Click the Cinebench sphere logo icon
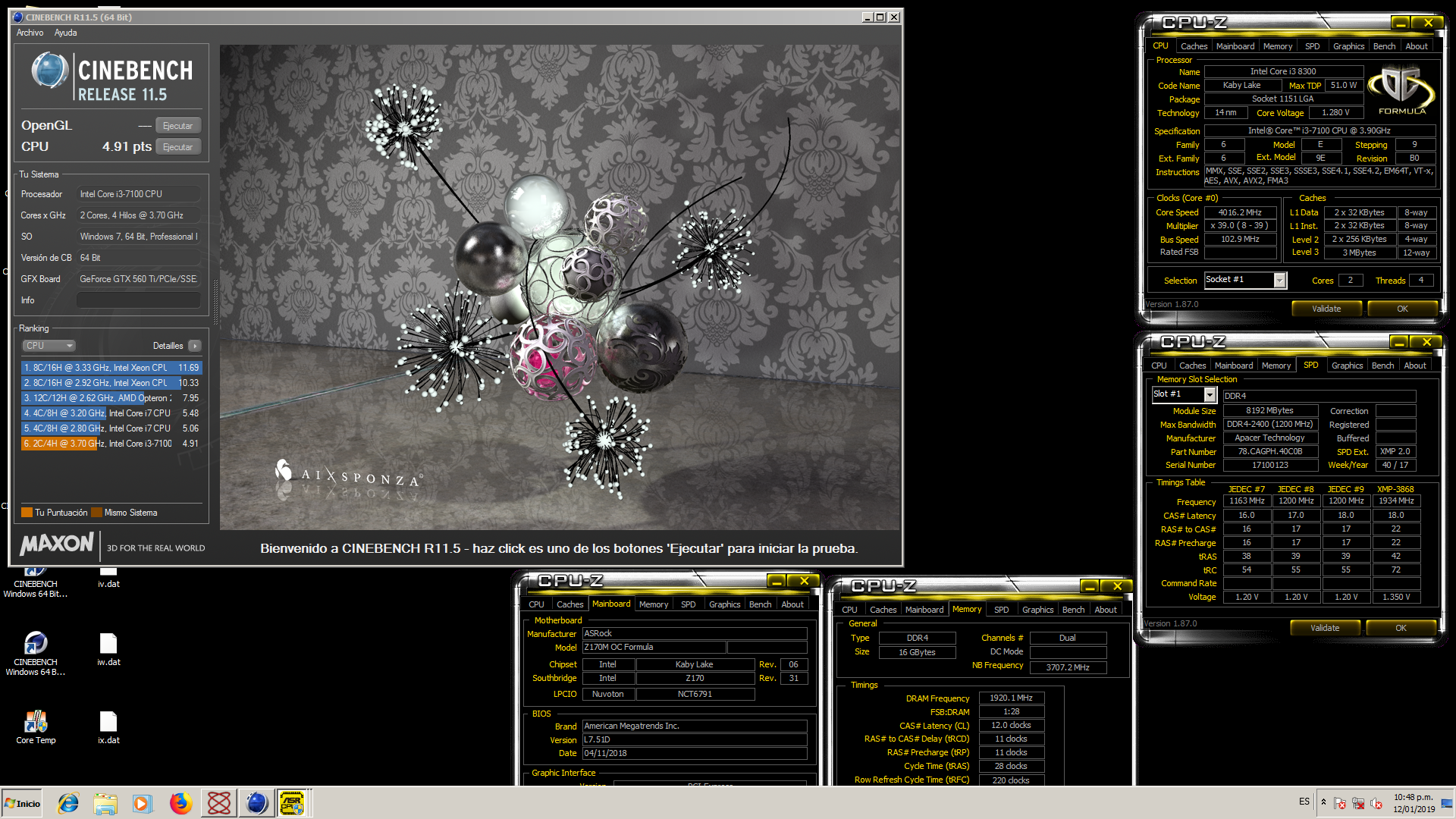Screen dimensions: 1456x819 pyautogui.click(x=50, y=71)
